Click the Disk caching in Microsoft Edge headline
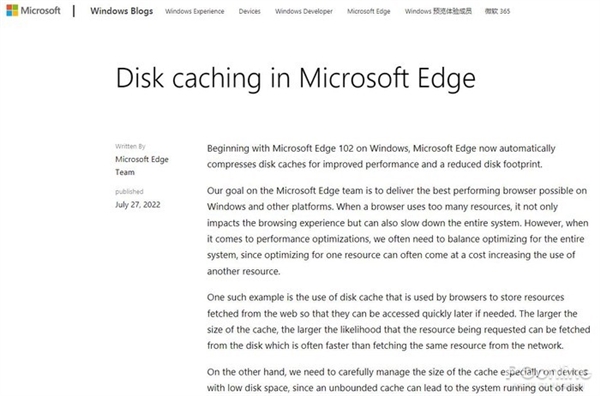Image resolution: width=600 pixels, height=396 pixels. pos(295,78)
